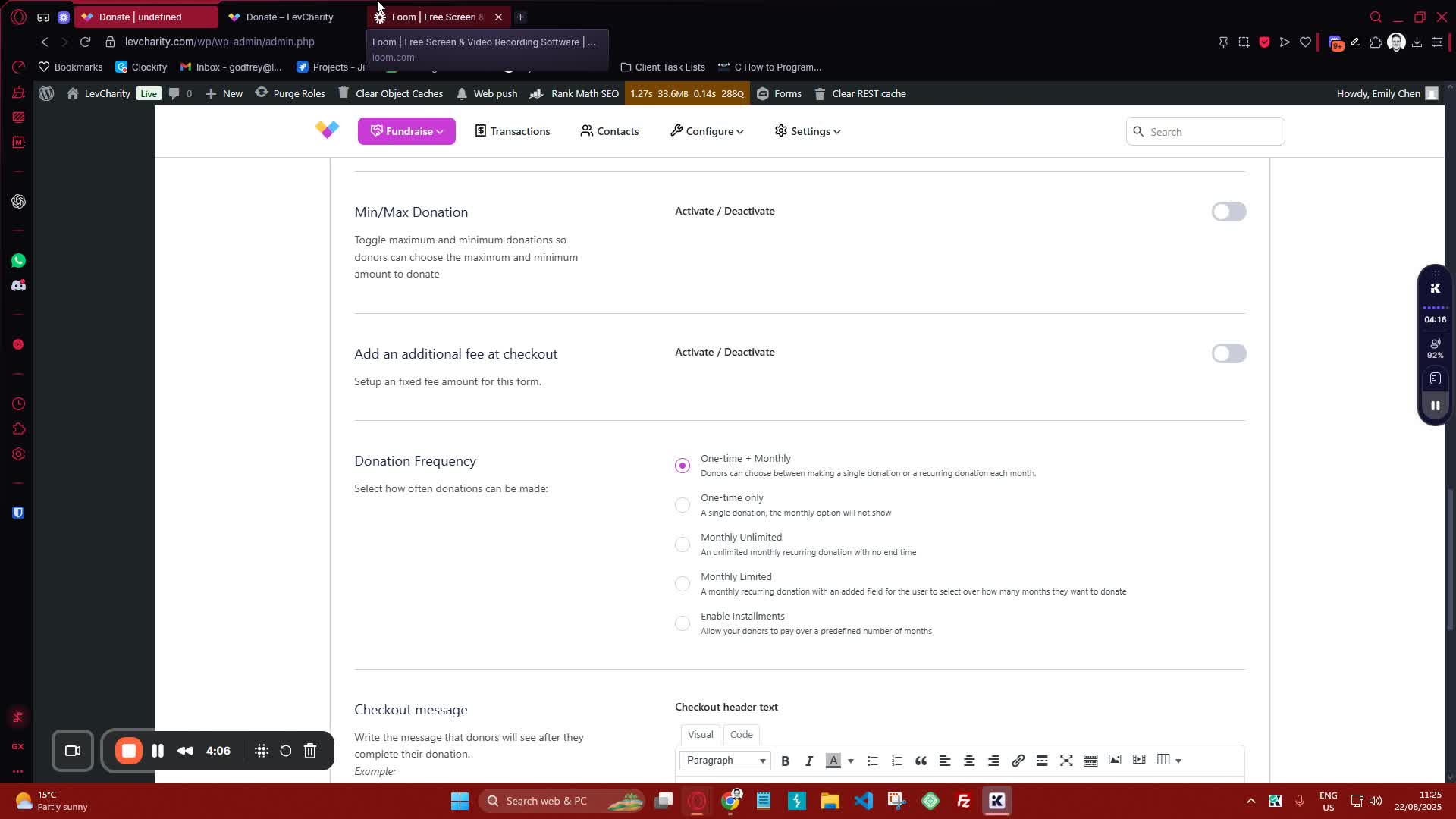The image size is (1456, 819).
Task: Toggle Min/Max Donation switch on
Action: tap(1228, 212)
